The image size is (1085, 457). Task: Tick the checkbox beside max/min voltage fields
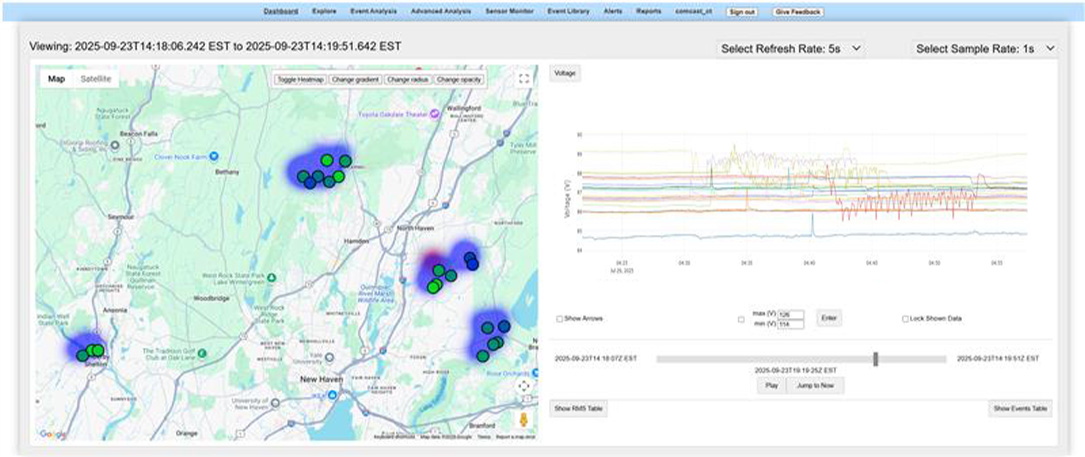(x=741, y=319)
